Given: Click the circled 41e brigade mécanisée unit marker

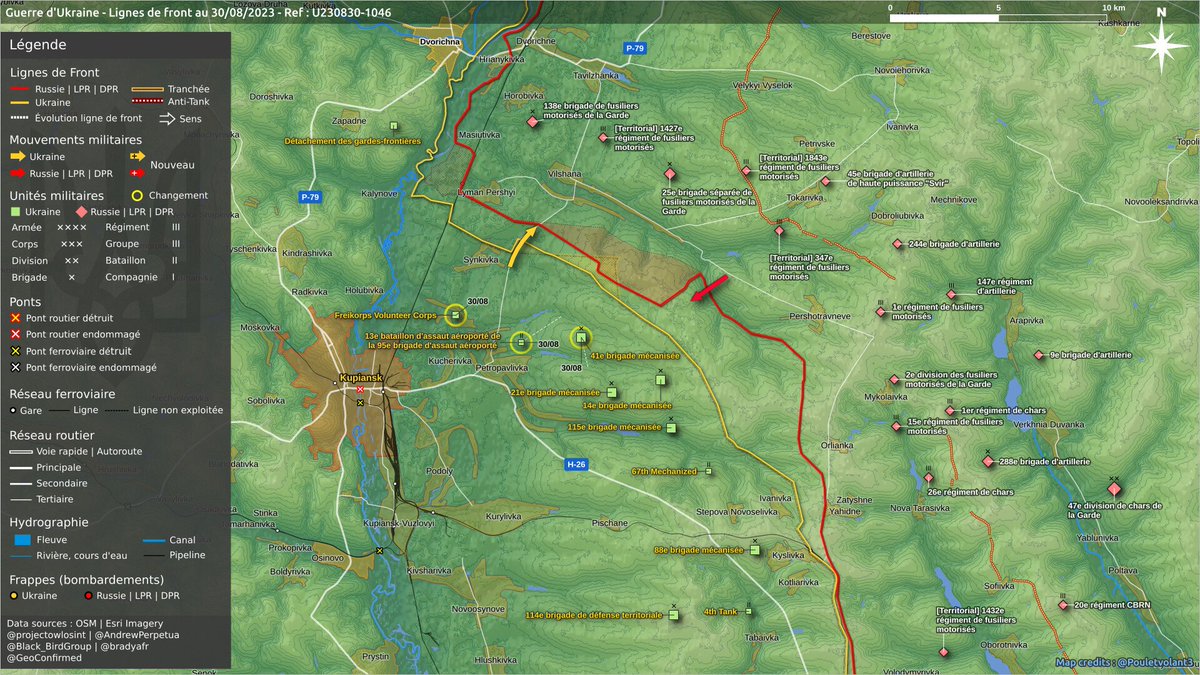Looking at the screenshot, I should pyautogui.click(x=581, y=337).
